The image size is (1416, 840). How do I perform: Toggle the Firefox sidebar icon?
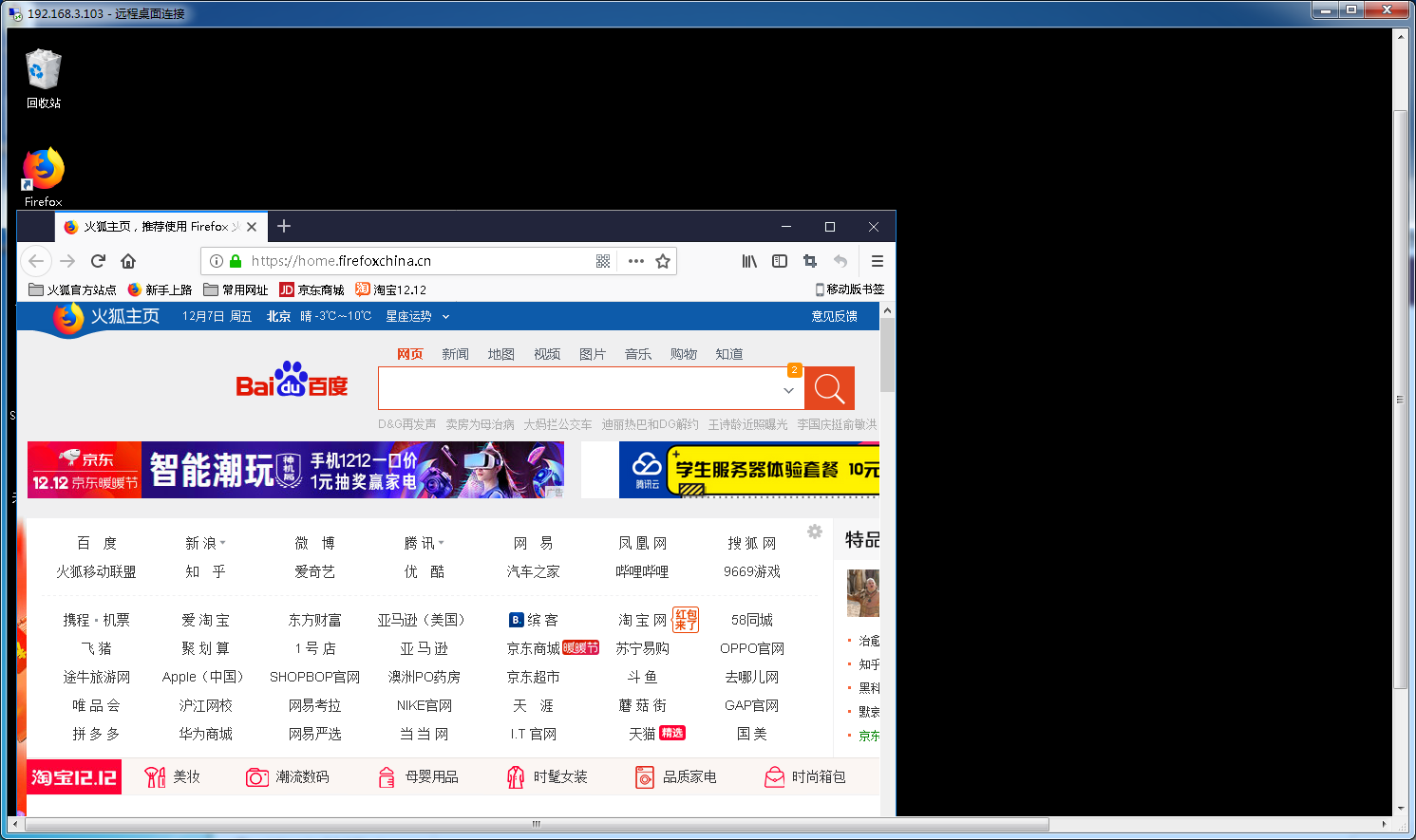780,261
